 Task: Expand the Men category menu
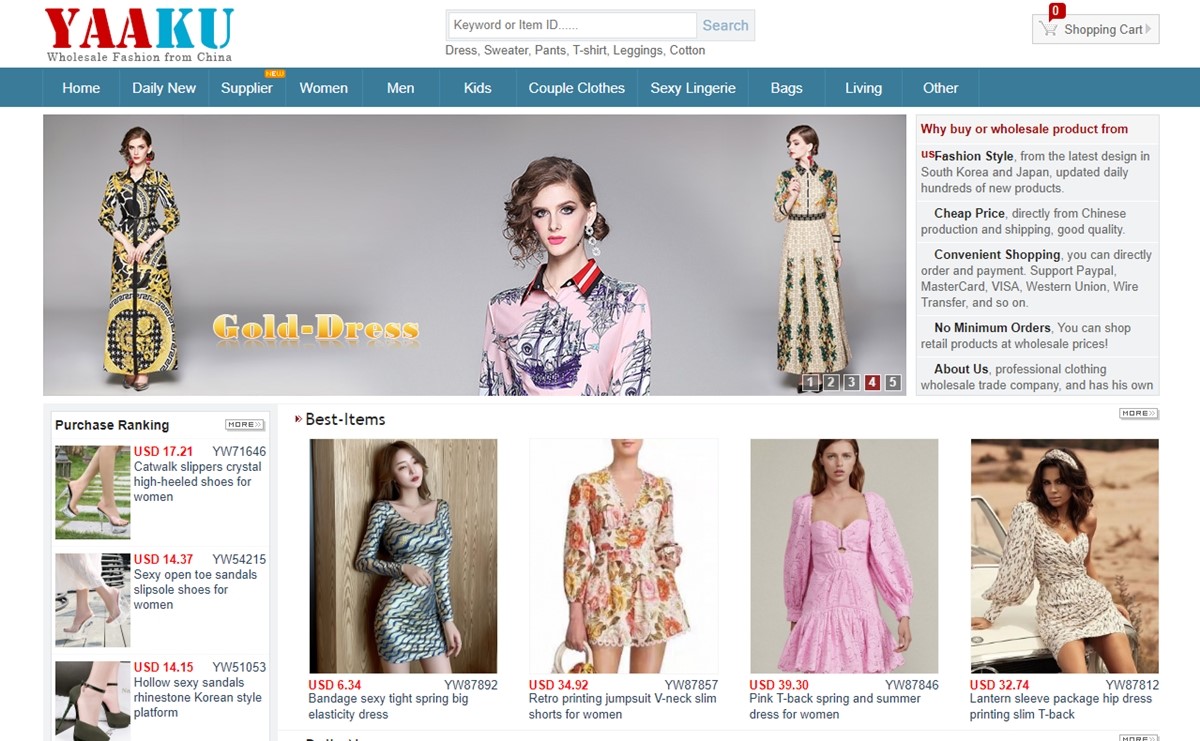pyautogui.click(x=400, y=88)
